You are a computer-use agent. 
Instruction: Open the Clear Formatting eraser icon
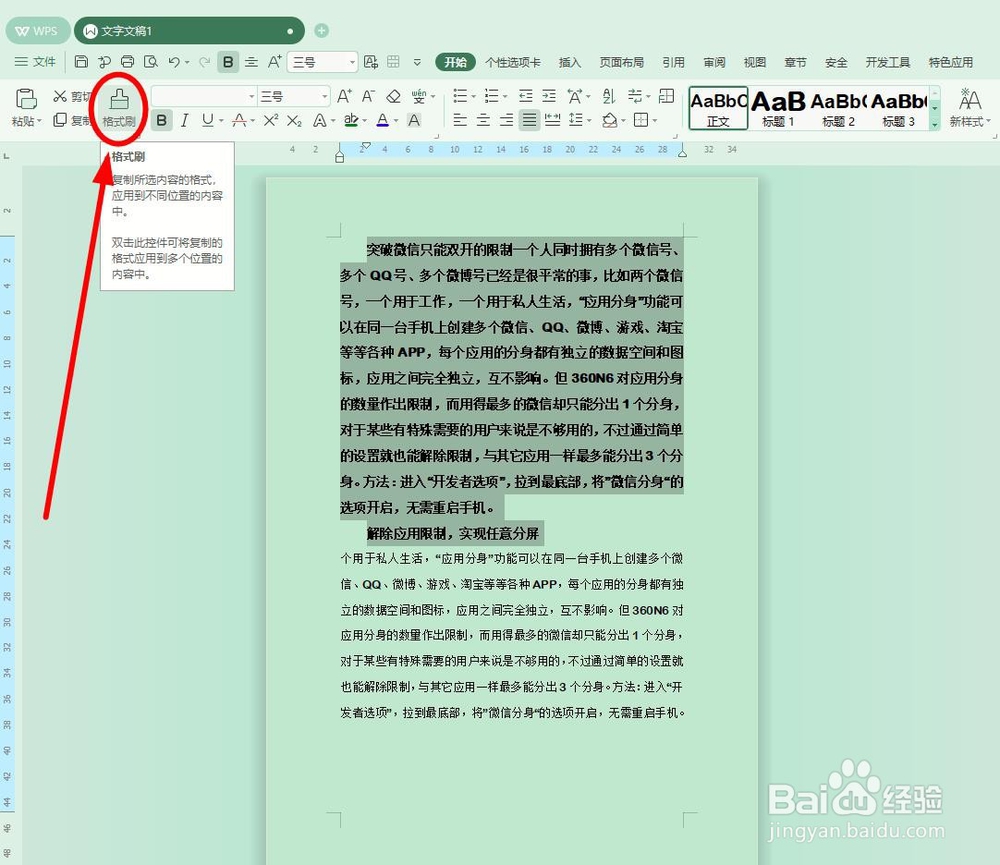point(394,95)
